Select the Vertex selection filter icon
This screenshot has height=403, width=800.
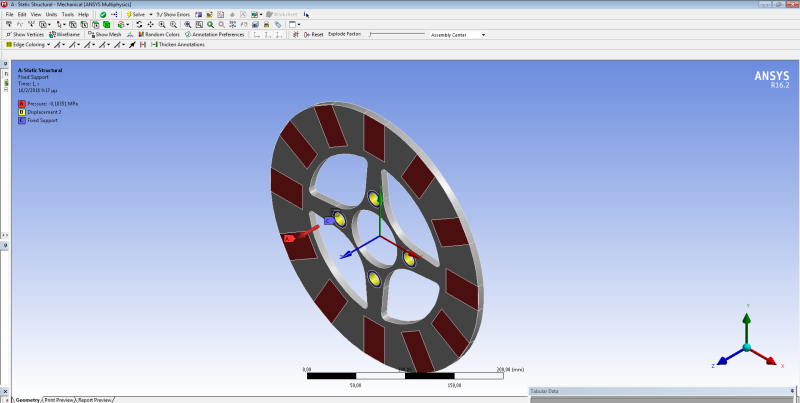72,24
